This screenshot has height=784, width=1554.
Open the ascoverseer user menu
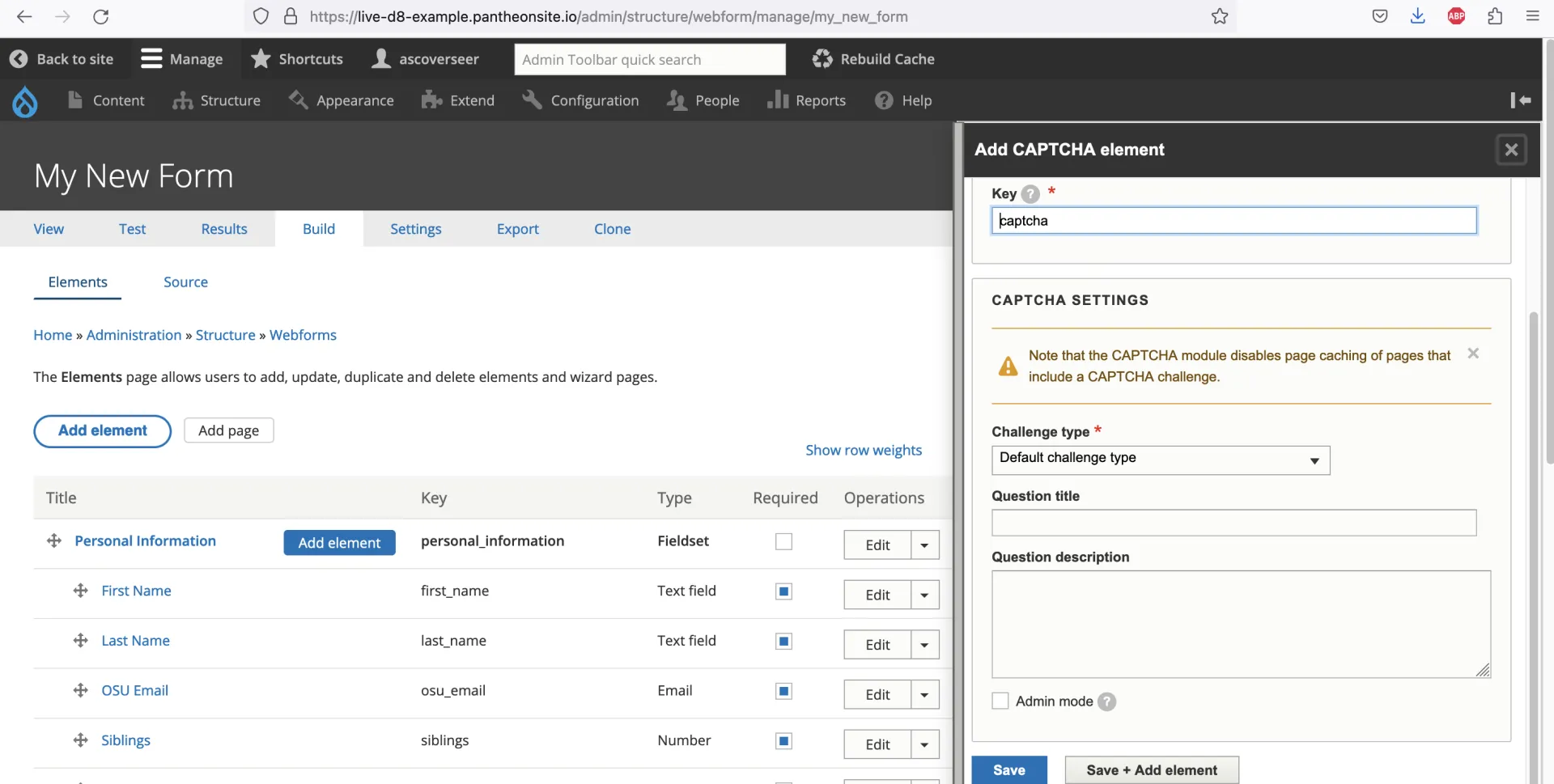[426, 59]
